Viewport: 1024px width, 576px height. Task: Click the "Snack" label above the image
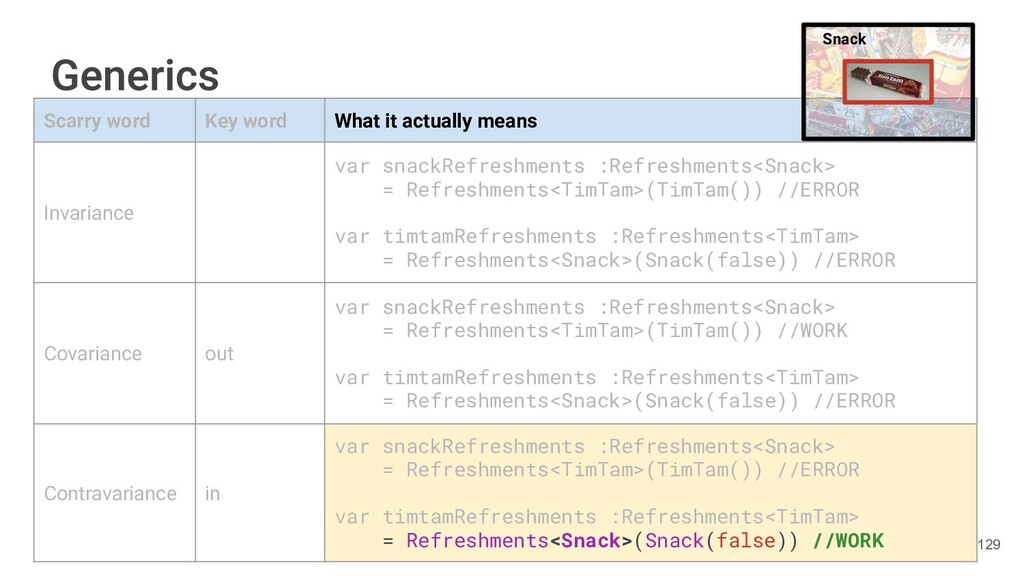coord(844,39)
